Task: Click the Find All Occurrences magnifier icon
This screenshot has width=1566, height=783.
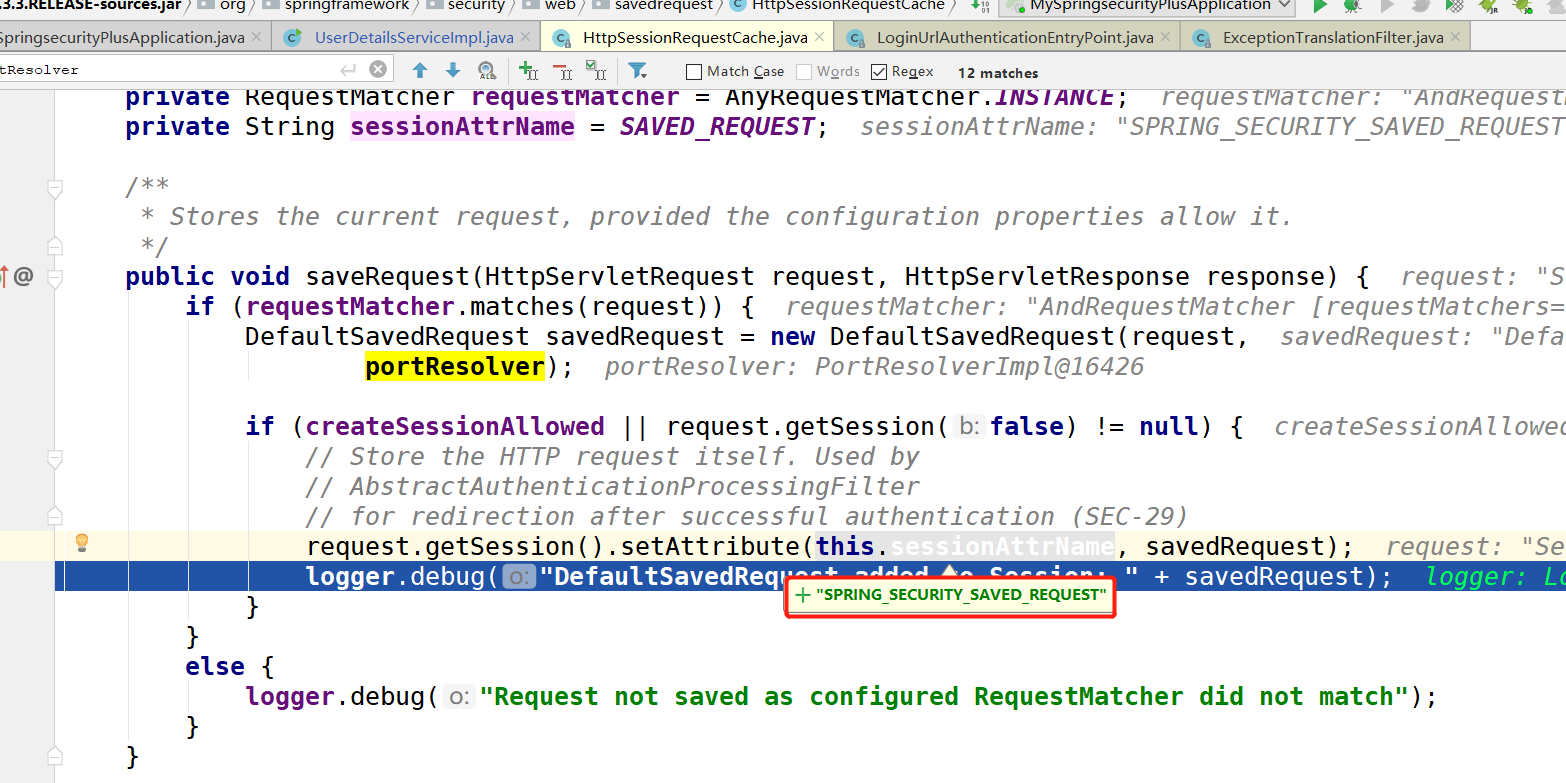Action: tap(486, 70)
